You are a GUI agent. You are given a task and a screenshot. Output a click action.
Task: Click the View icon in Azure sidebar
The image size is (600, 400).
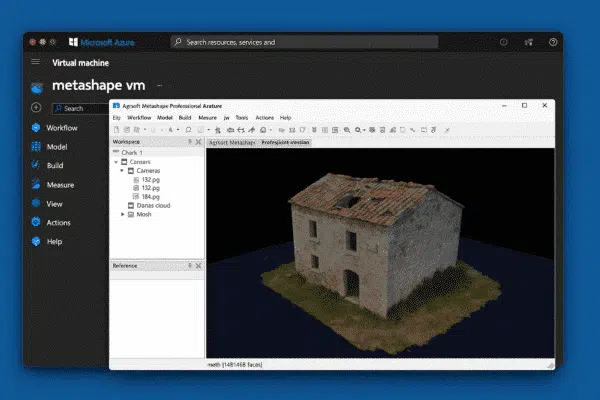[x=35, y=204]
